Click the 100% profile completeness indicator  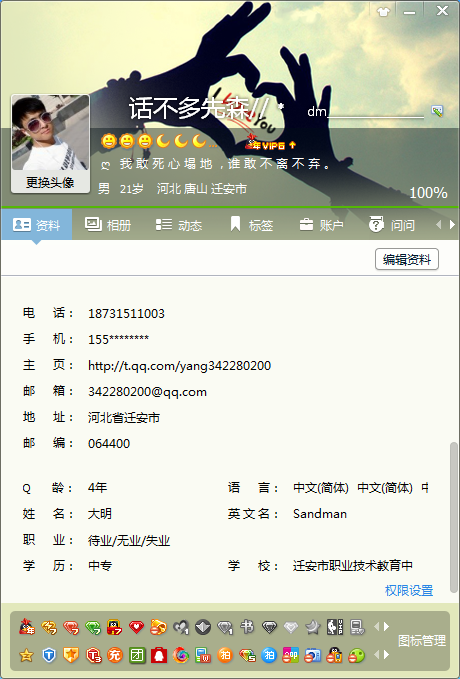[428, 193]
